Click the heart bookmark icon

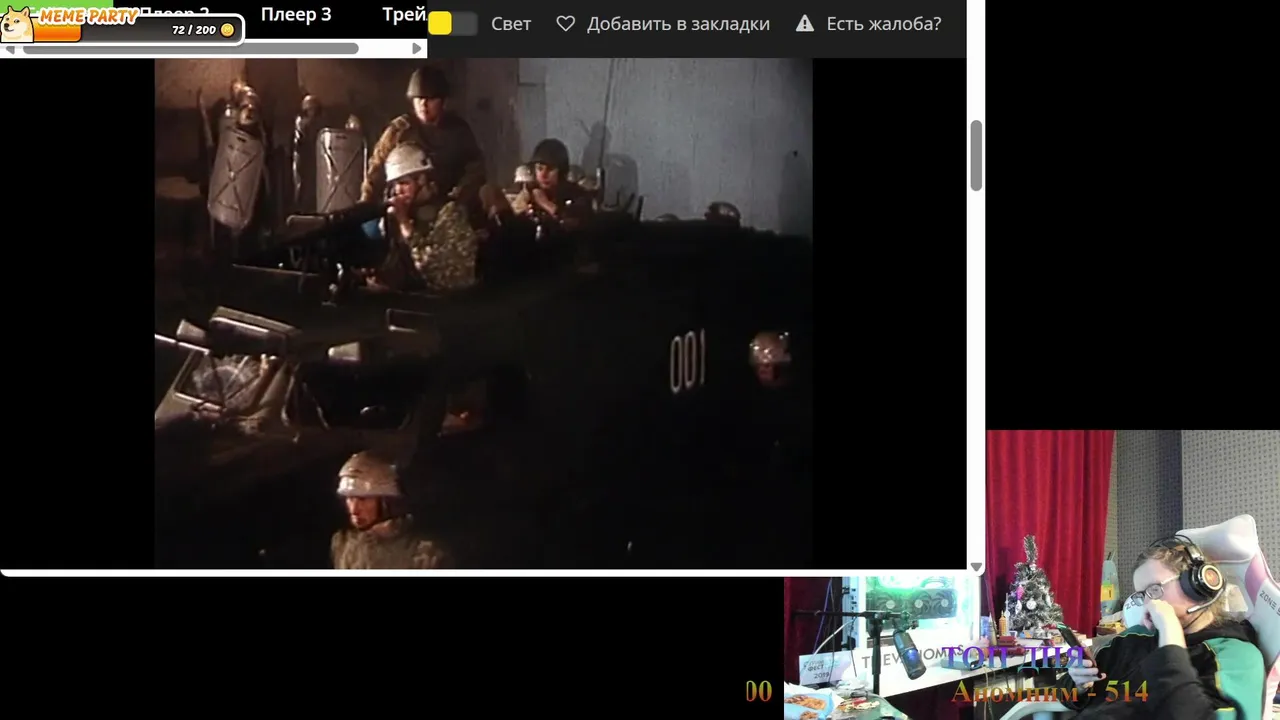pyautogui.click(x=566, y=23)
